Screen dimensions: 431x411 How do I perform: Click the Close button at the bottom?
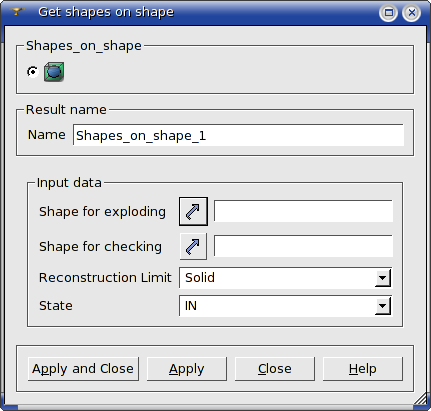[275, 369]
